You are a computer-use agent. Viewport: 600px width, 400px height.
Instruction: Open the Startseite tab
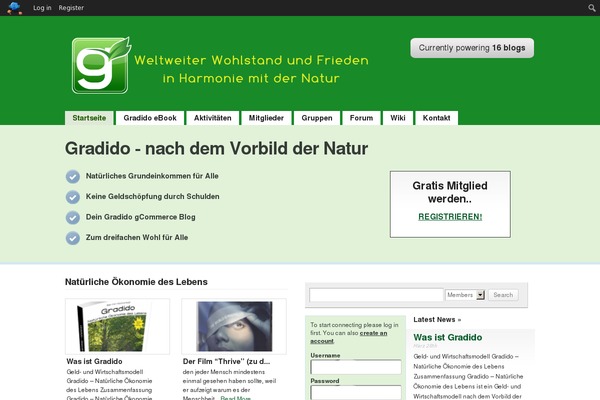coord(89,118)
